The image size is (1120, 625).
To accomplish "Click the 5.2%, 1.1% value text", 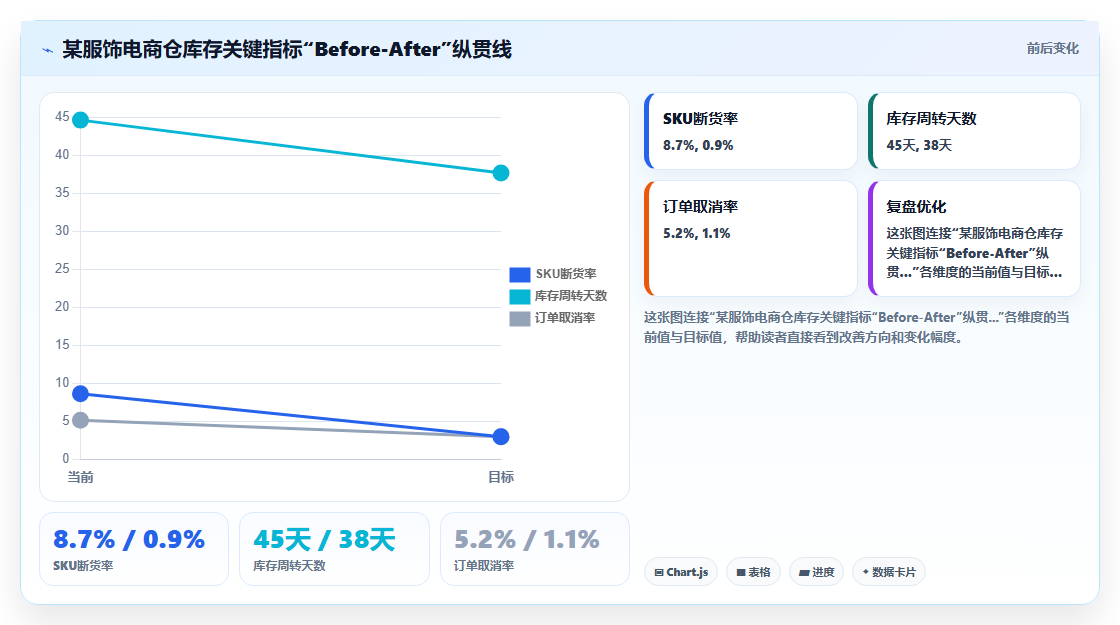I will tap(696, 234).
